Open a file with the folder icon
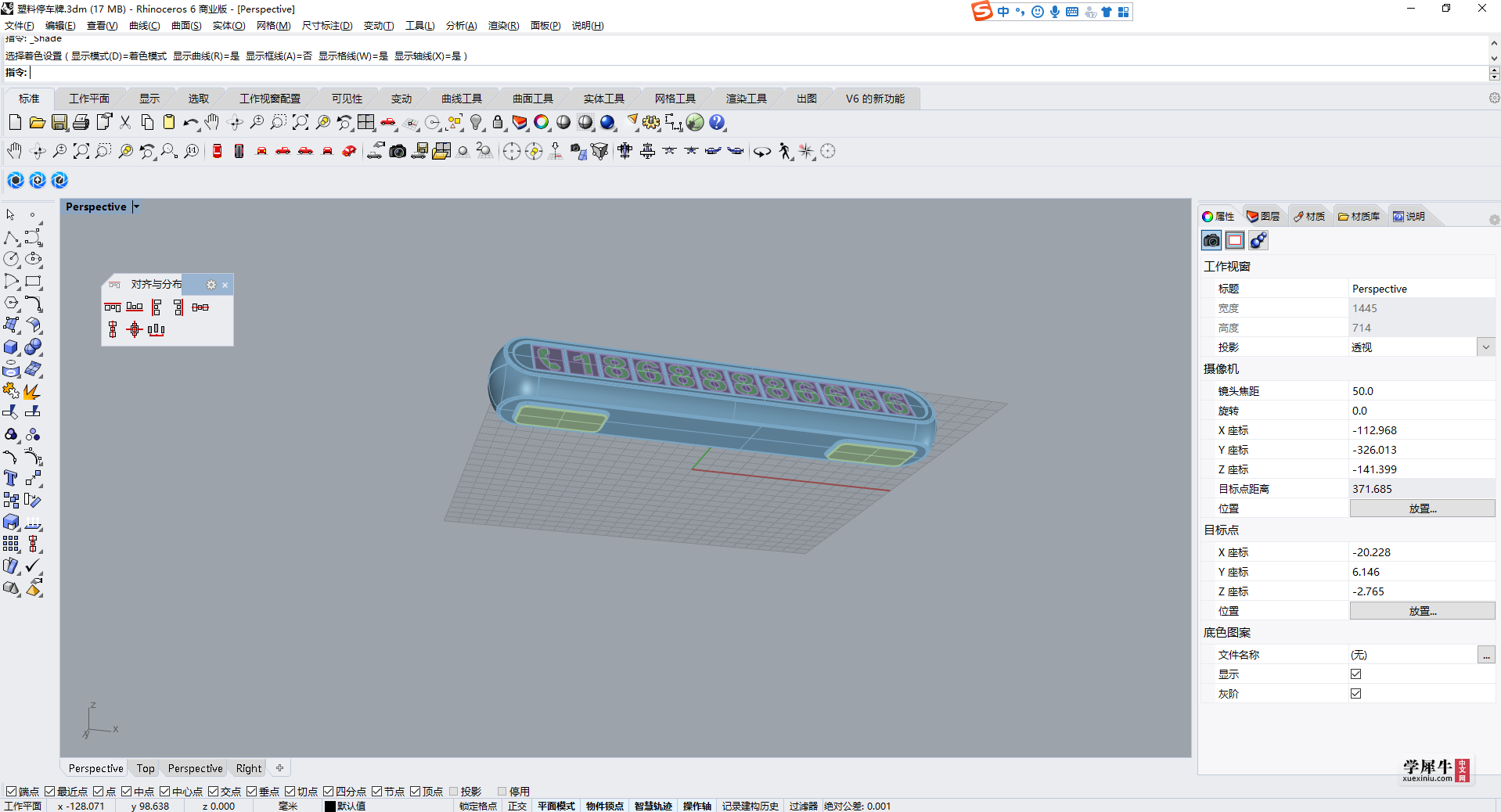The height and width of the screenshot is (812, 1501). pyautogui.click(x=37, y=122)
